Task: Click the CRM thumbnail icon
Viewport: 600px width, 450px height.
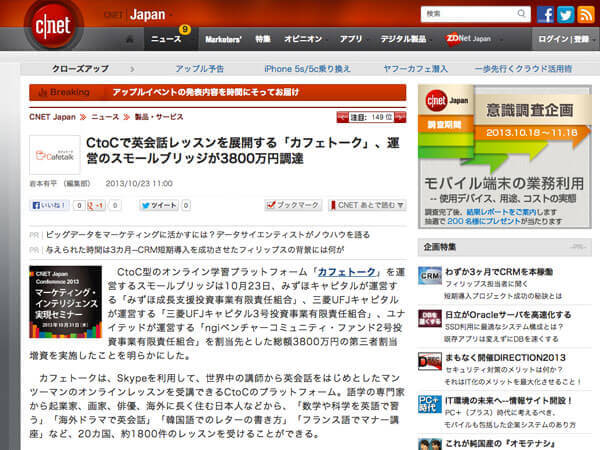Action: [x=430, y=276]
